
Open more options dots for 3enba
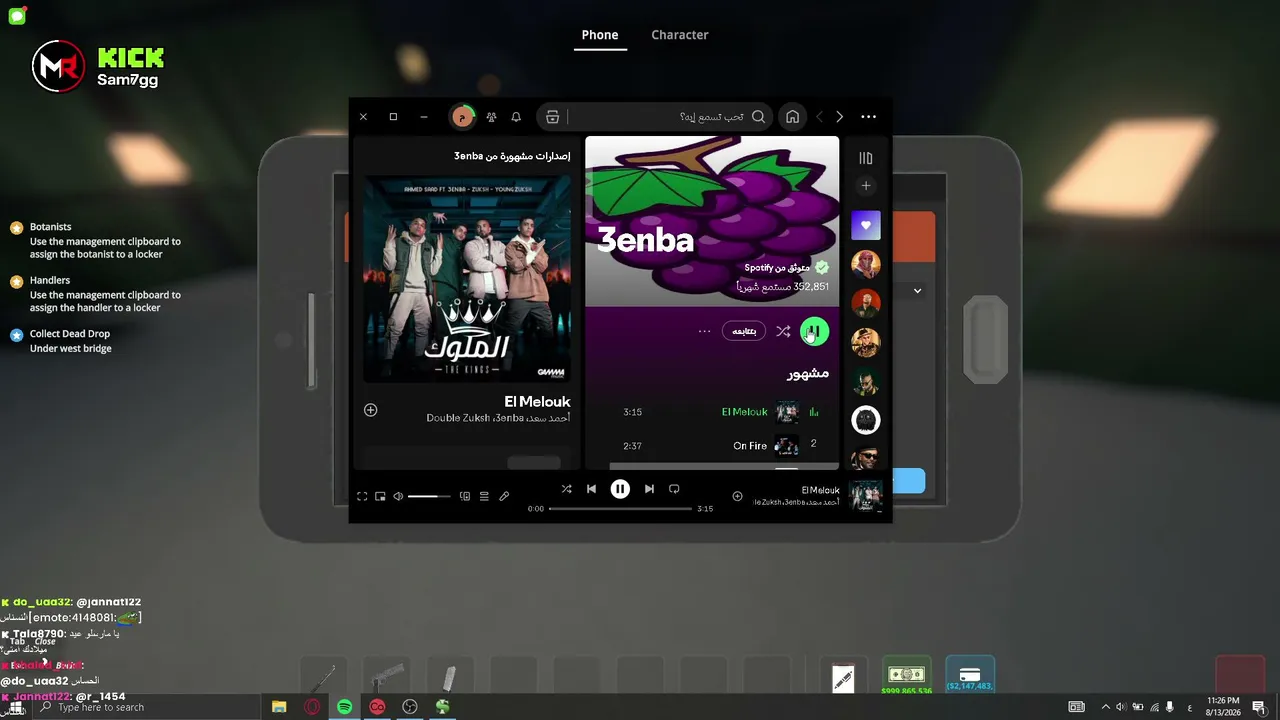click(x=704, y=331)
